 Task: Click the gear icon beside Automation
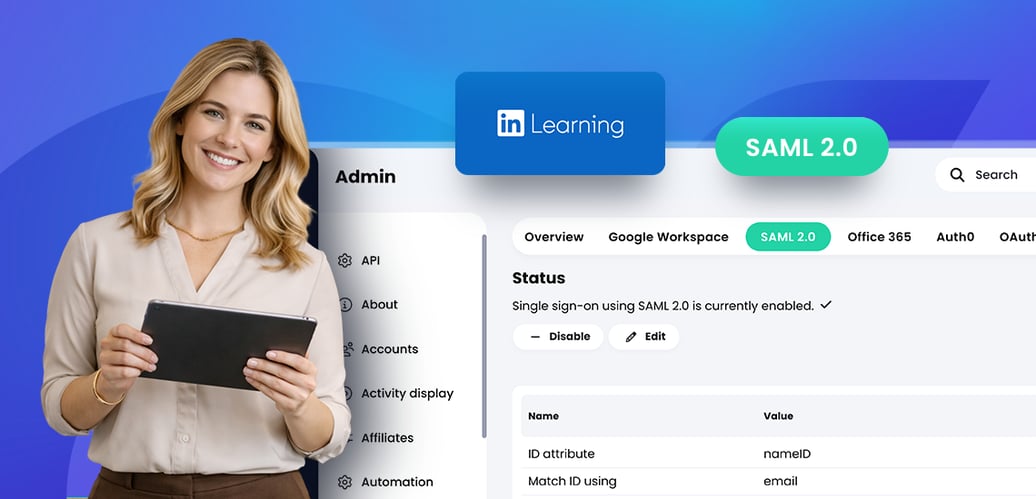[345, 482]
